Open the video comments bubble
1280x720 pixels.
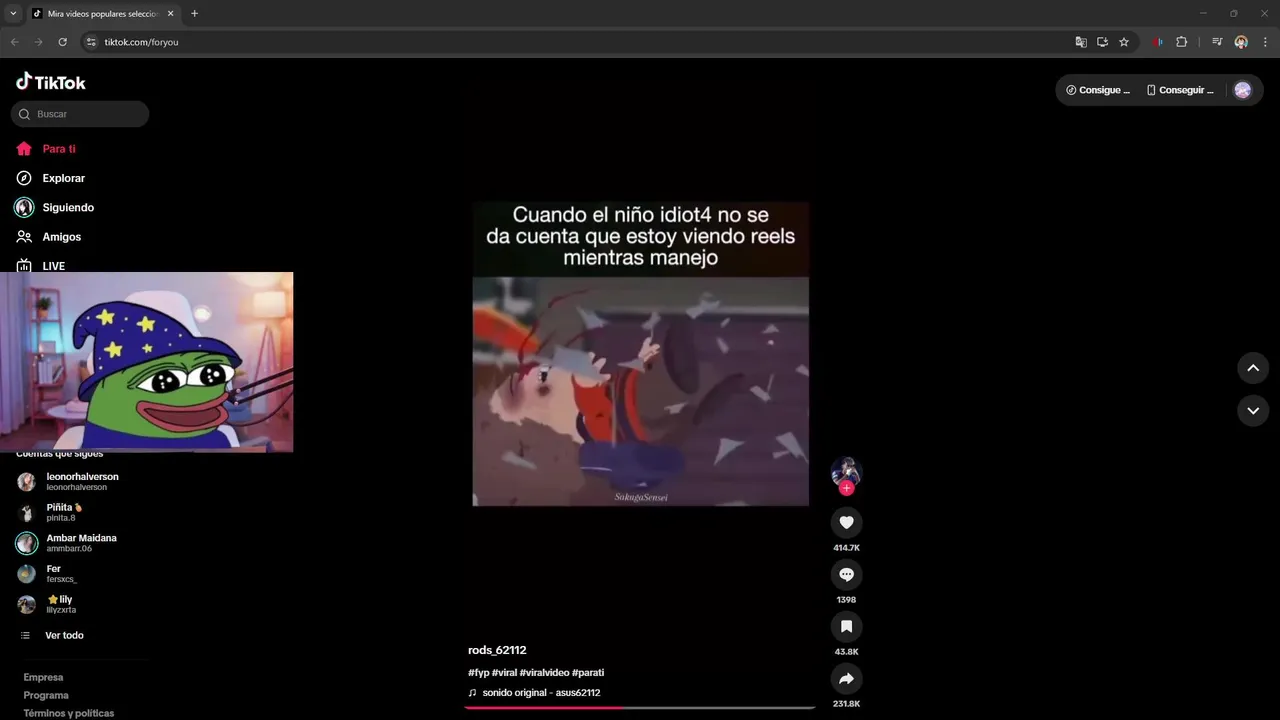(846, 574)
